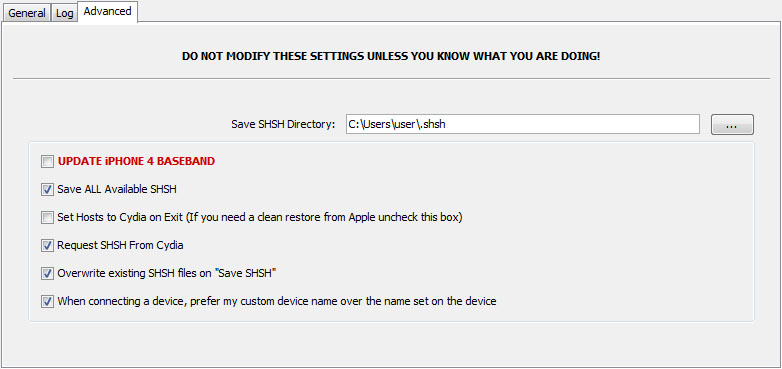Uncheck the Save ALL Available SHSH checkbox
782x369 pixels.
tap(47, 189)
